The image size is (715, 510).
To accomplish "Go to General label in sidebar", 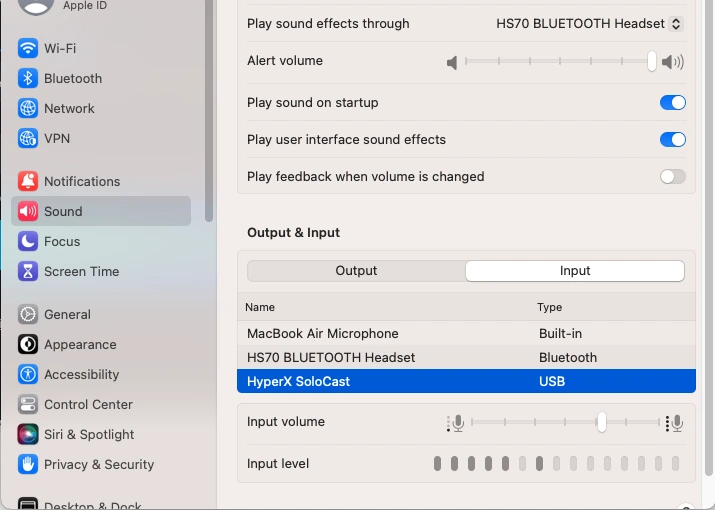I will tap(67, 314).
